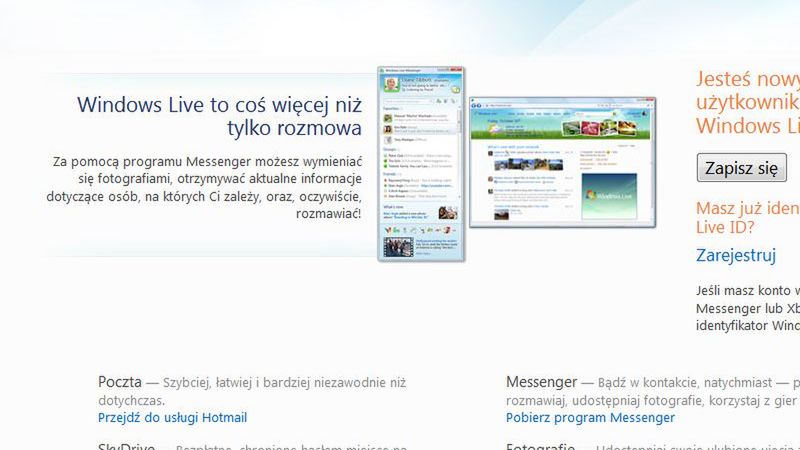Viewport: 800px width, 450px height.
Task: Follow the Przejdź do usługi Hotmail link
Action: 172,417
